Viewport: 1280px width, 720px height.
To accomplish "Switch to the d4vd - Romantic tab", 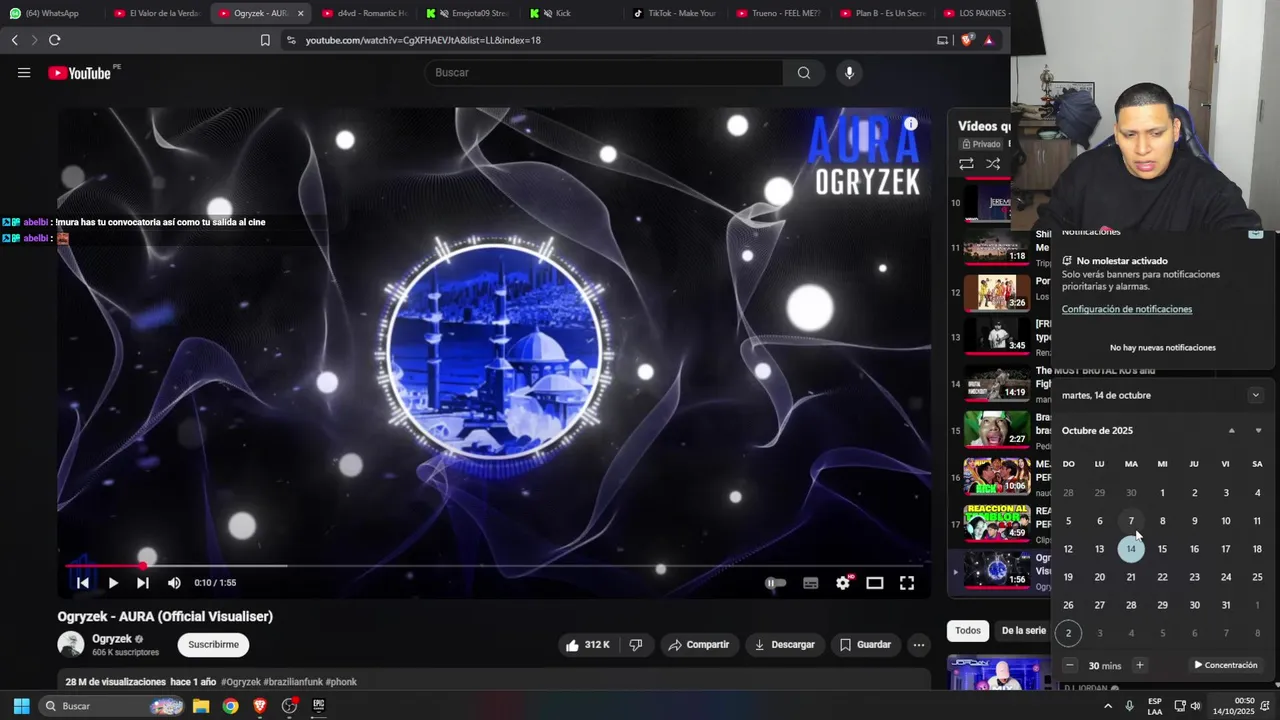I will tap(365, 13).
